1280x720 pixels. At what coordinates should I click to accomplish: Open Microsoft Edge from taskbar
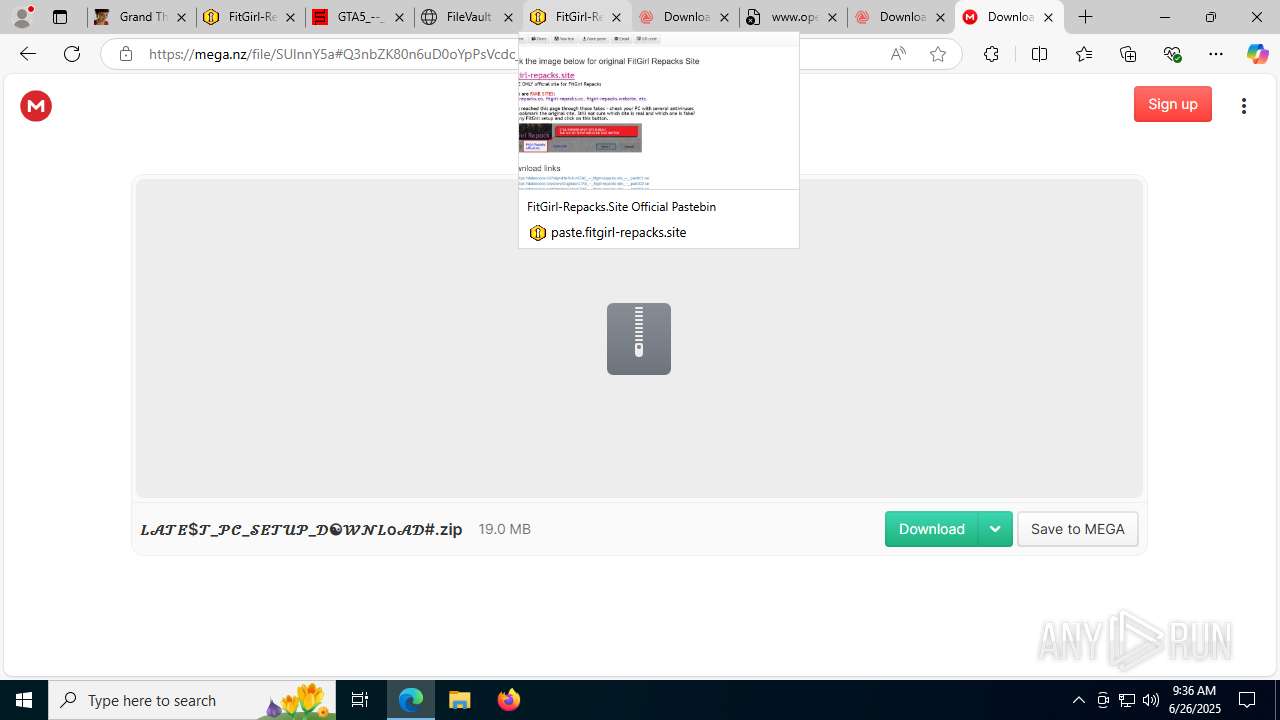click(411, 700)
